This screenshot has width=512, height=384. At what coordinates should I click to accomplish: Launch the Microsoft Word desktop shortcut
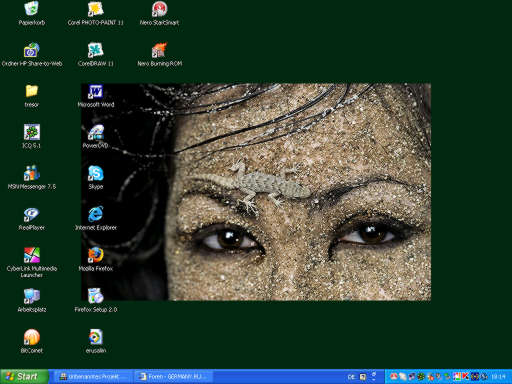pyautogui.click(x=95, y=92)
